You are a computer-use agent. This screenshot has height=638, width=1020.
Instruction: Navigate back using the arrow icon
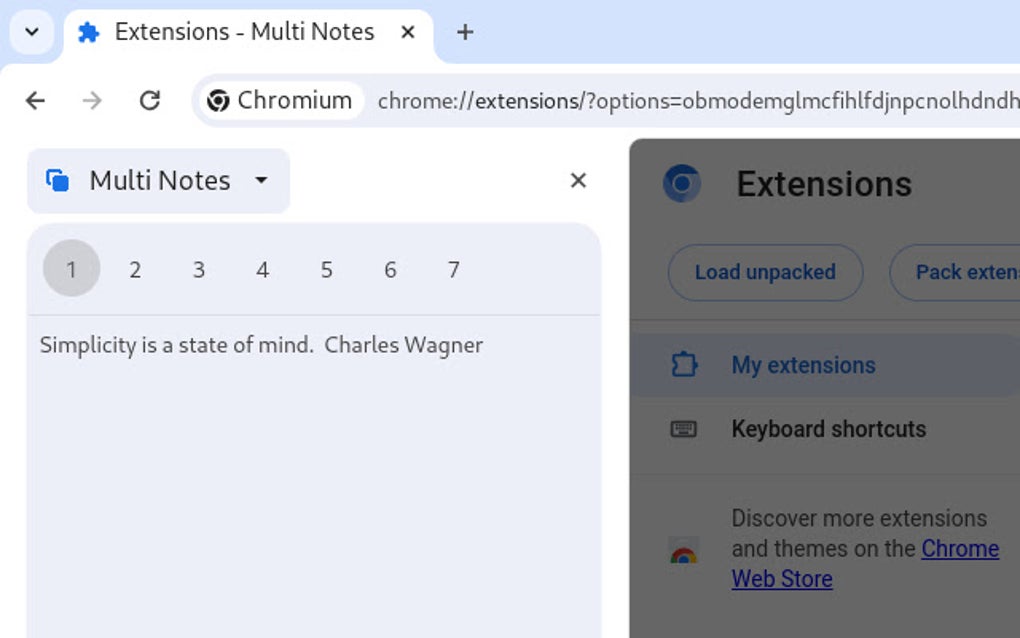(x=36, y=100)
